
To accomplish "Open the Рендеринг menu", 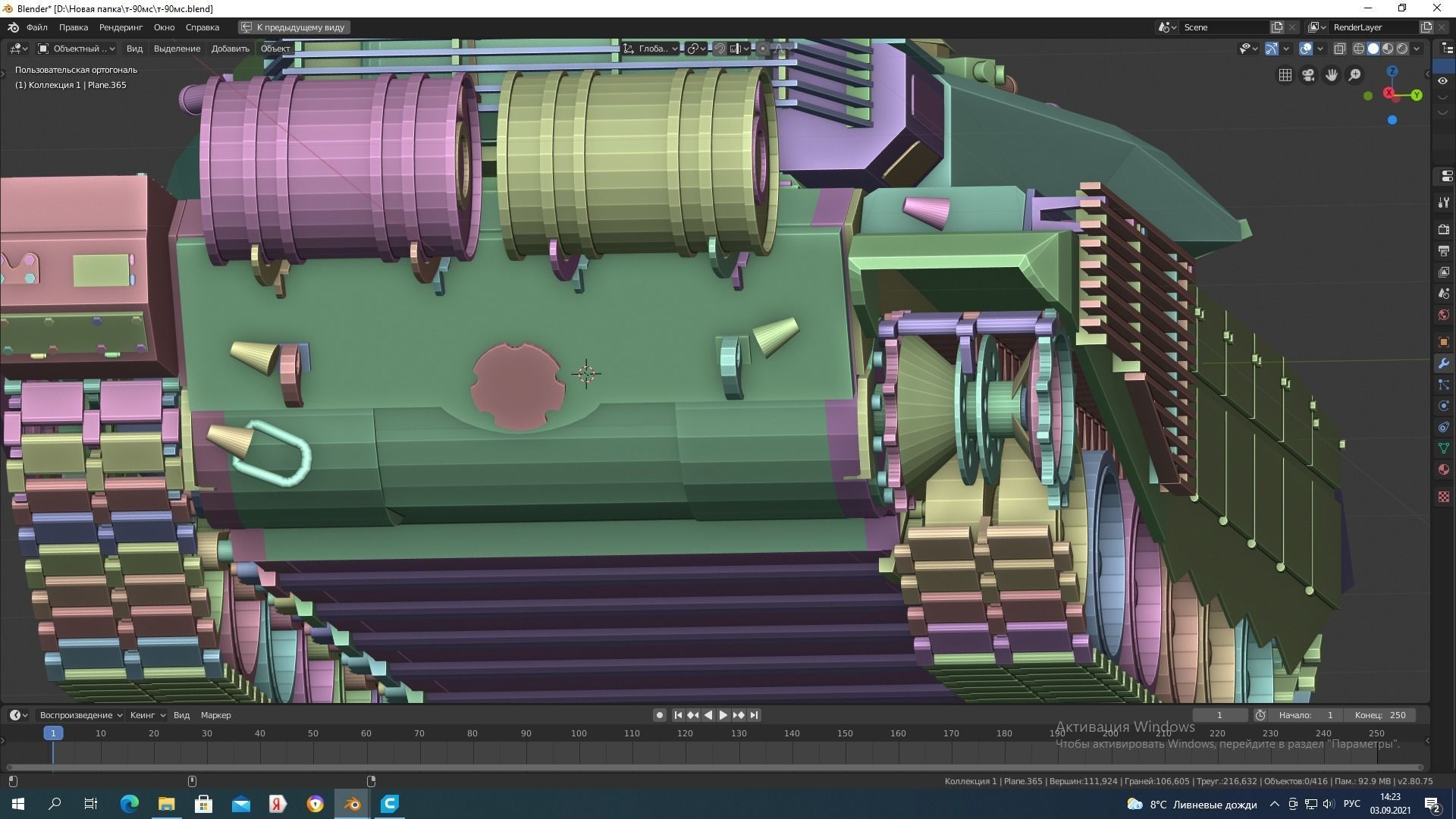I will 121,27.
